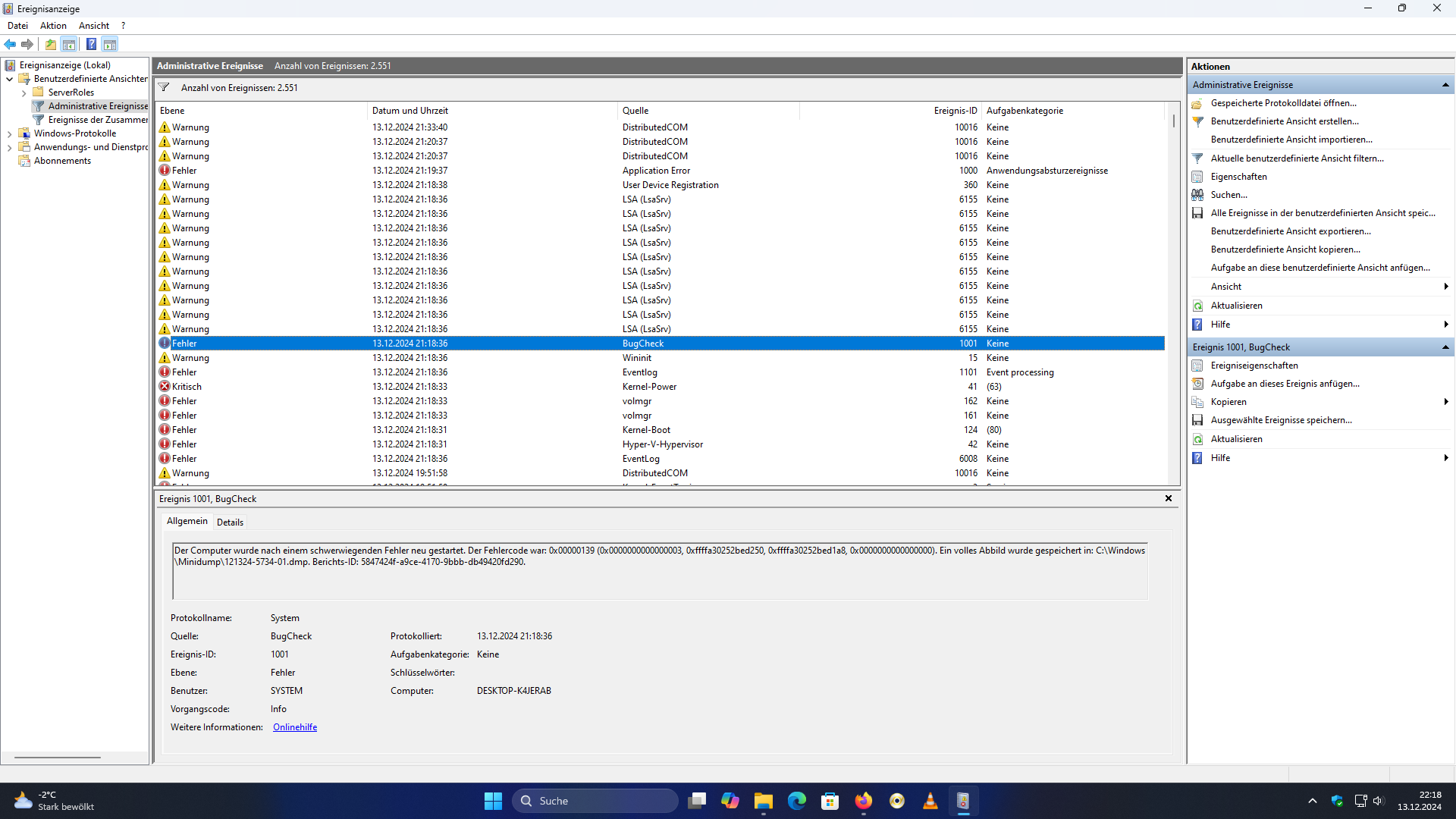Image resolution: width=1456 pixels, height=819 pixels.
Task: Click the Ereignis-ID column header
Action: [x=955, y=111]
